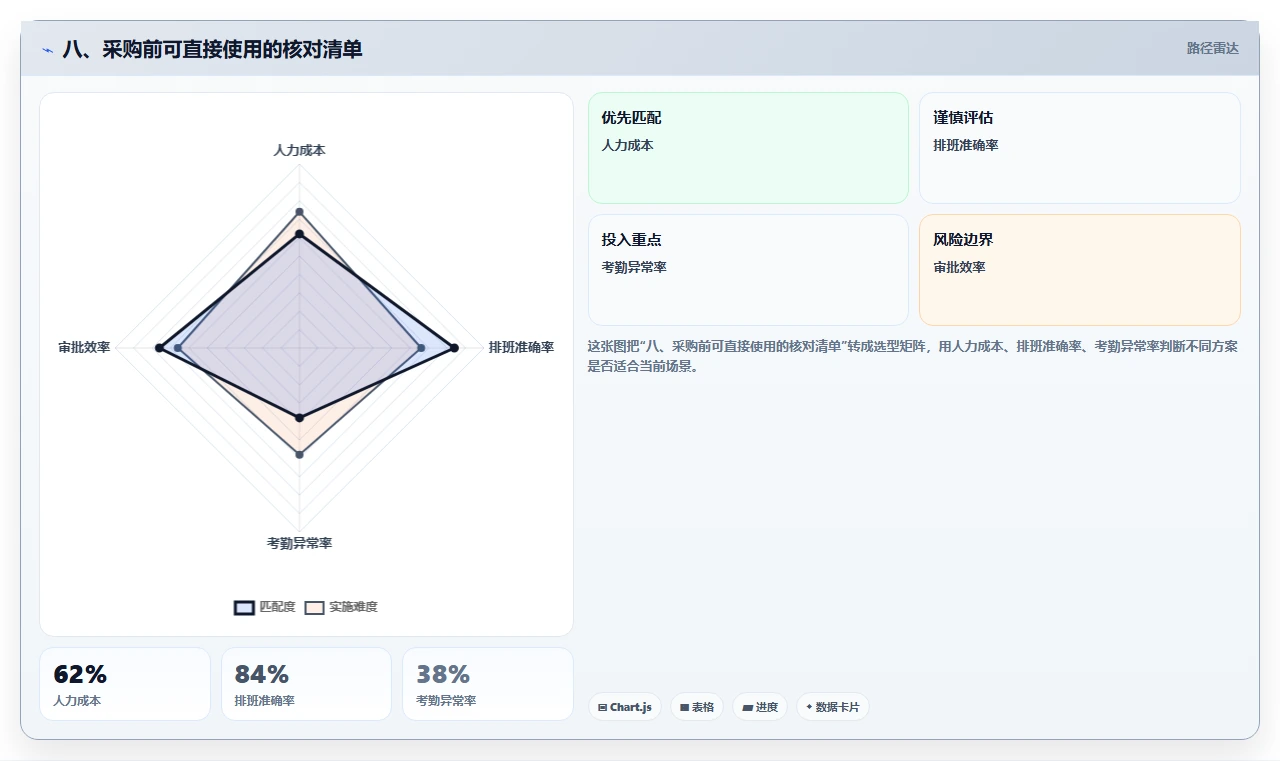Click the 人力成本 radar axis label
The width and height of the screenshot is (1280, 761).
point(299,150)
